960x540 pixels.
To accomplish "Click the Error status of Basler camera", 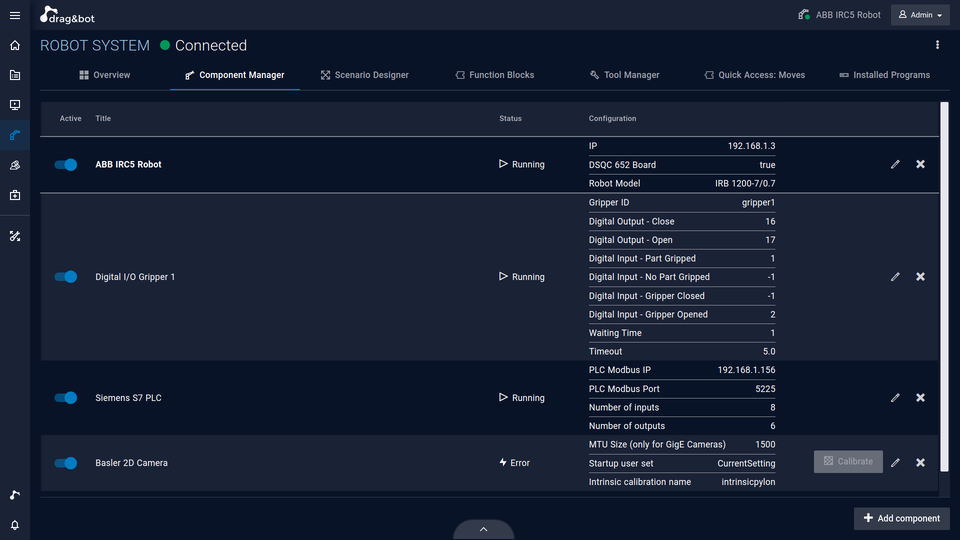I will [x=514, y=463].
